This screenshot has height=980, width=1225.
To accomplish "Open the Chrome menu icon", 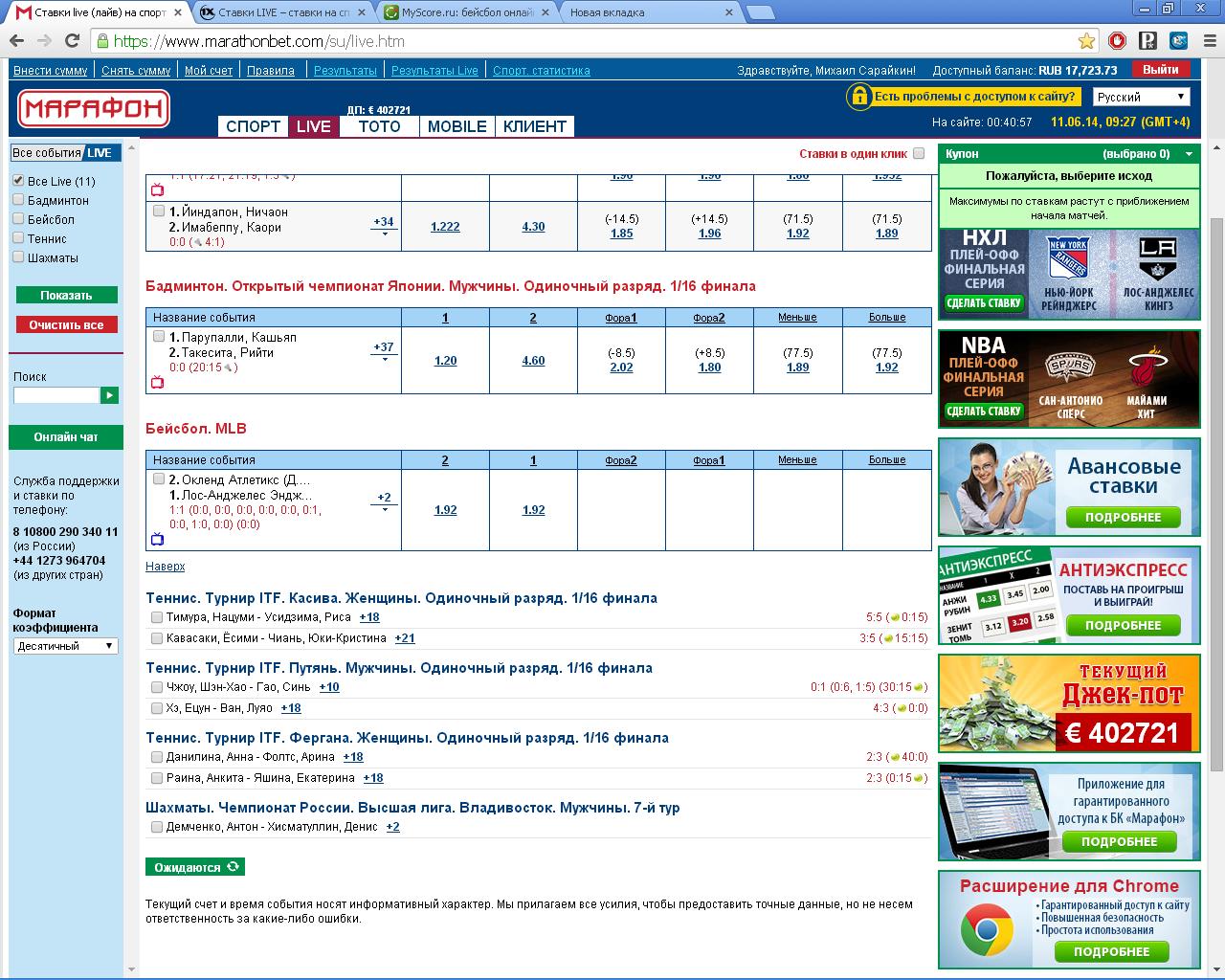I will click(1209, 41).
